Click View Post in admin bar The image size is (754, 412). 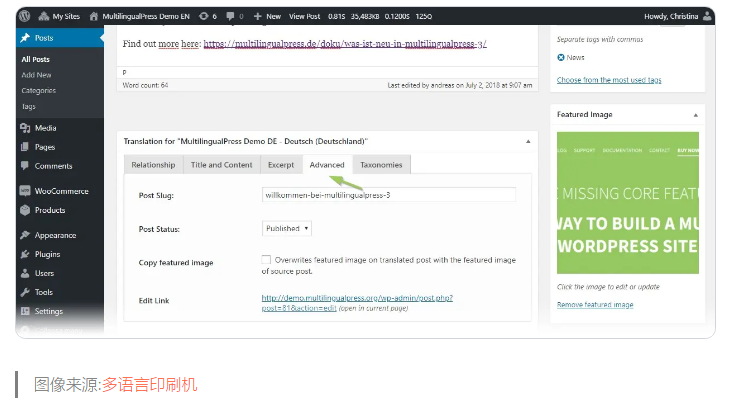(304, 16)
